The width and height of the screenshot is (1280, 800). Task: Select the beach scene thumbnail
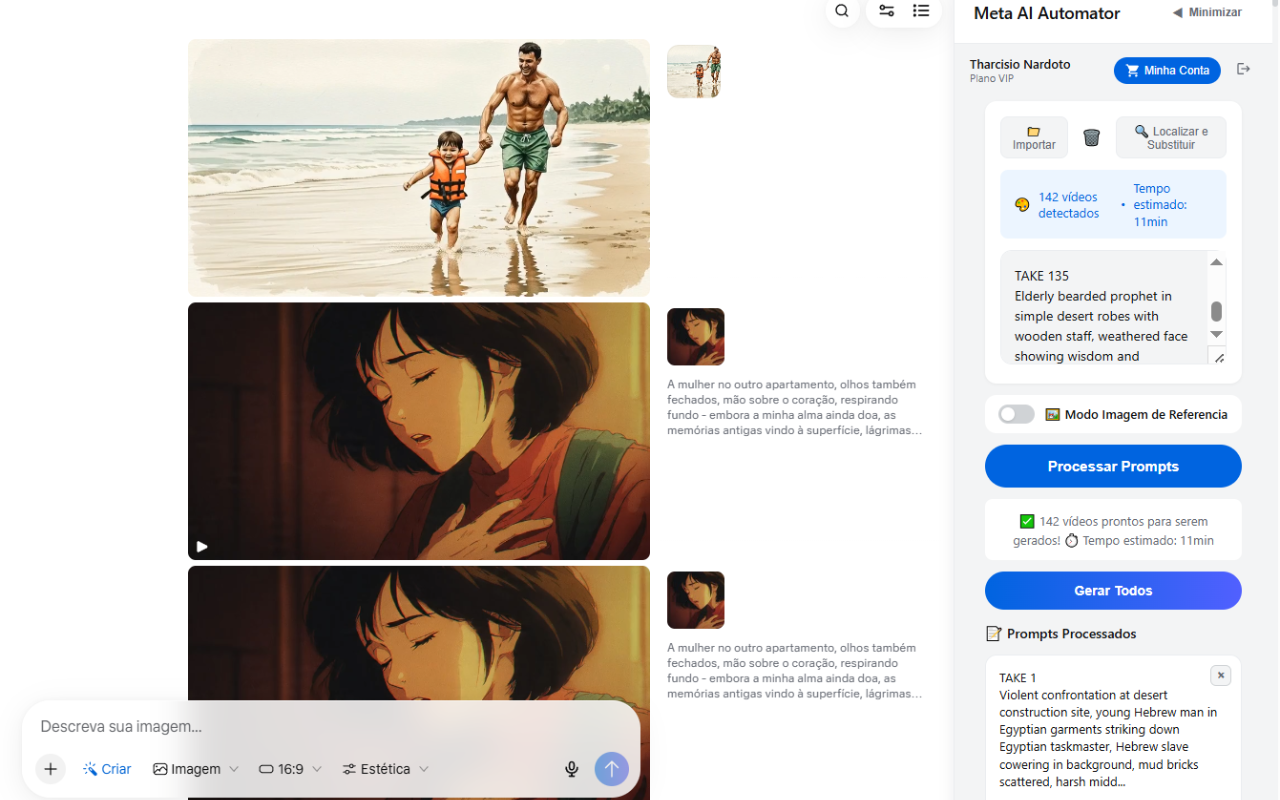(694, 71)
